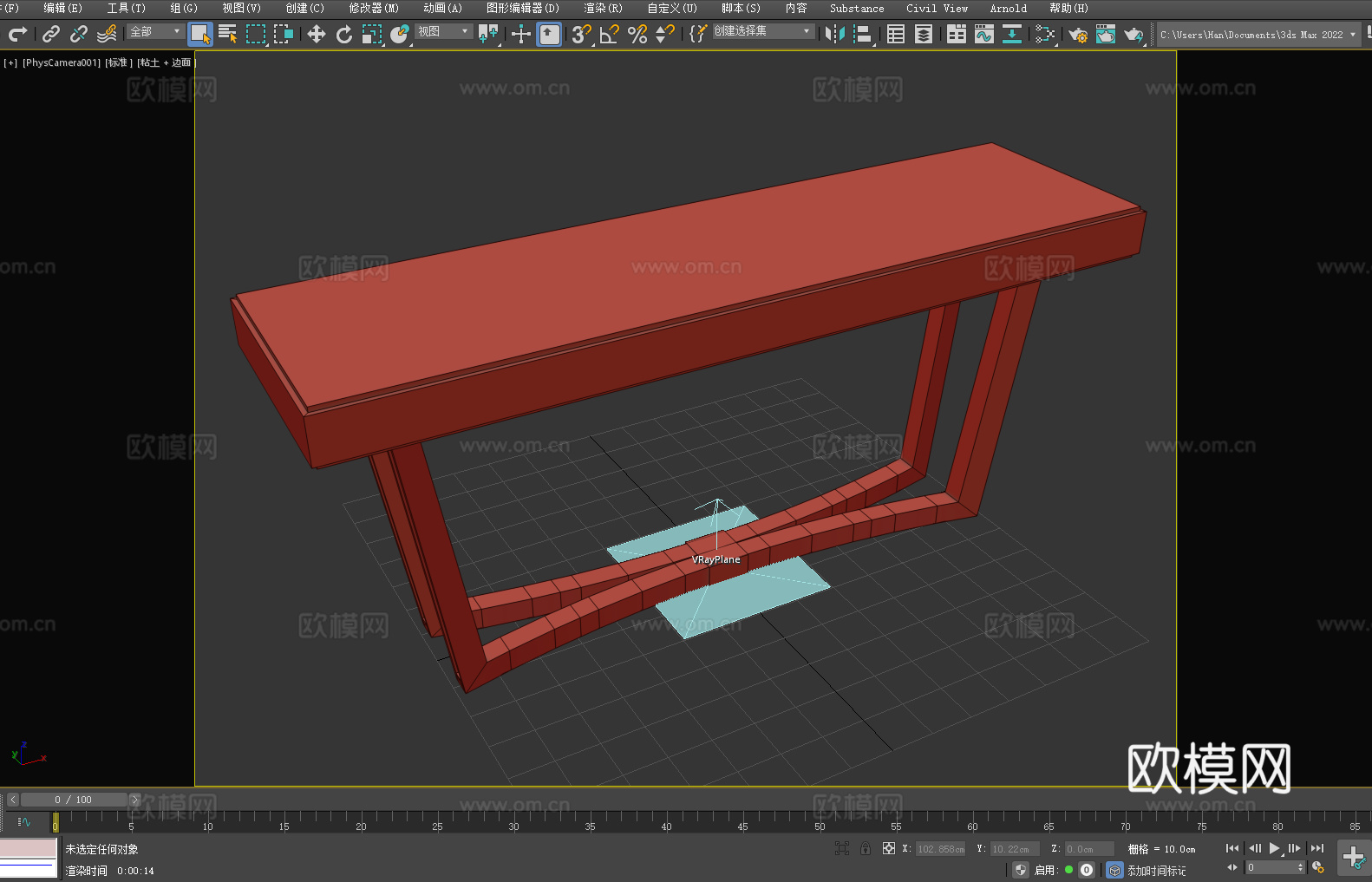Click the Align tool icon
1372x882 pixels.
point(863,34)
